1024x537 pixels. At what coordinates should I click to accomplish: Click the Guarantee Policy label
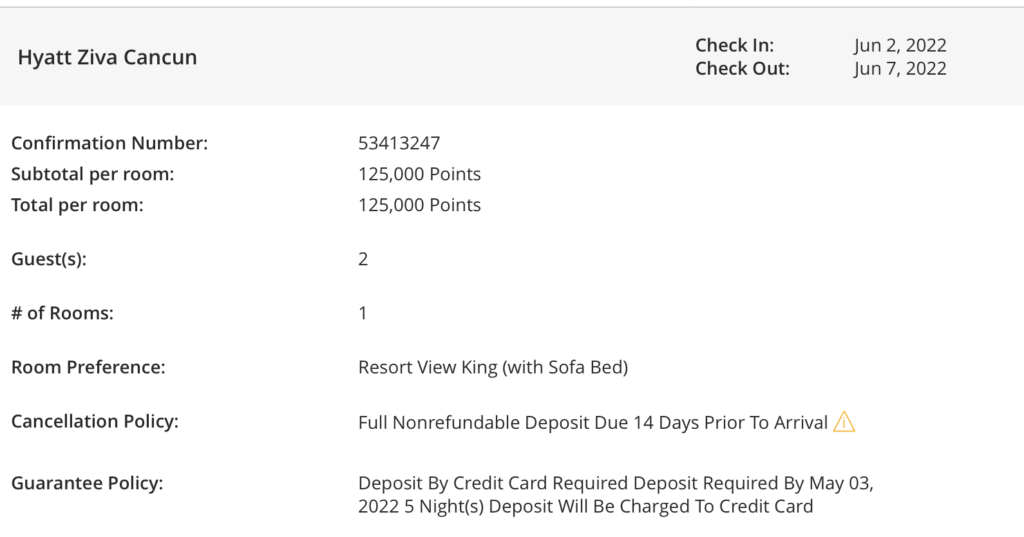(87, 483)
